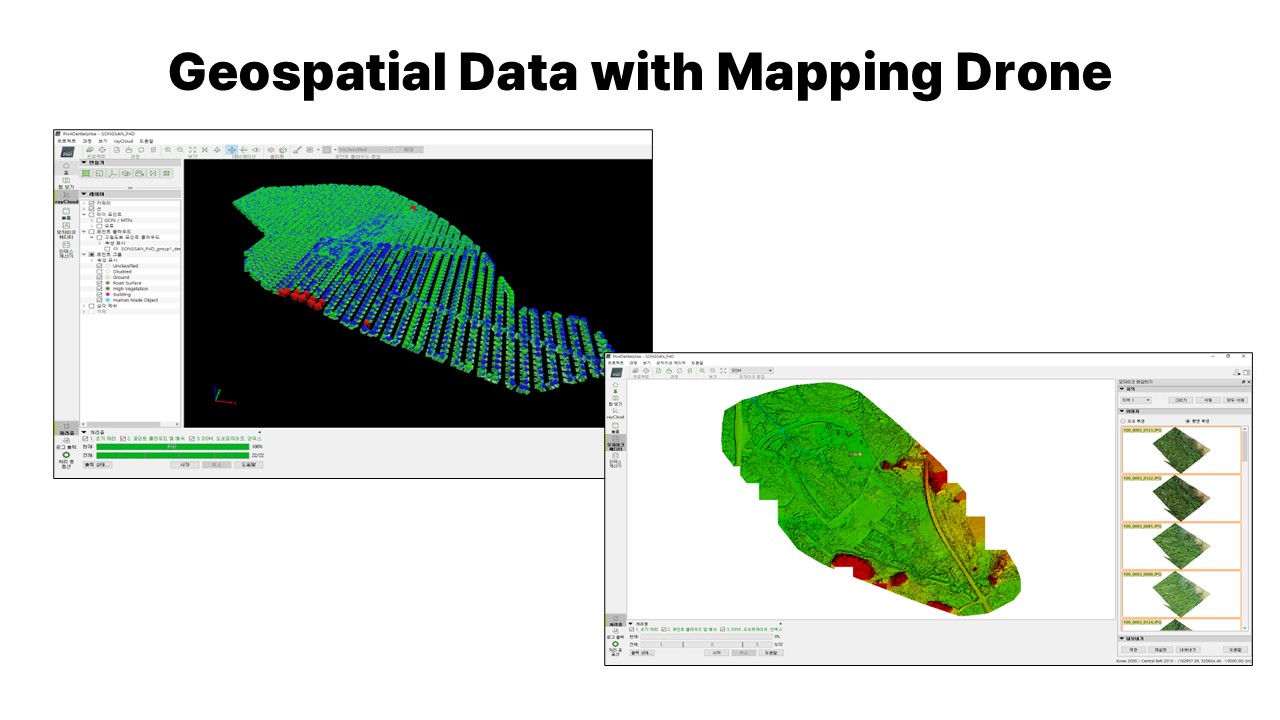This screenshot has height=720, width=1280.
Task: Click the draw button in mosaic editor panel
Action: point(1181,400)
